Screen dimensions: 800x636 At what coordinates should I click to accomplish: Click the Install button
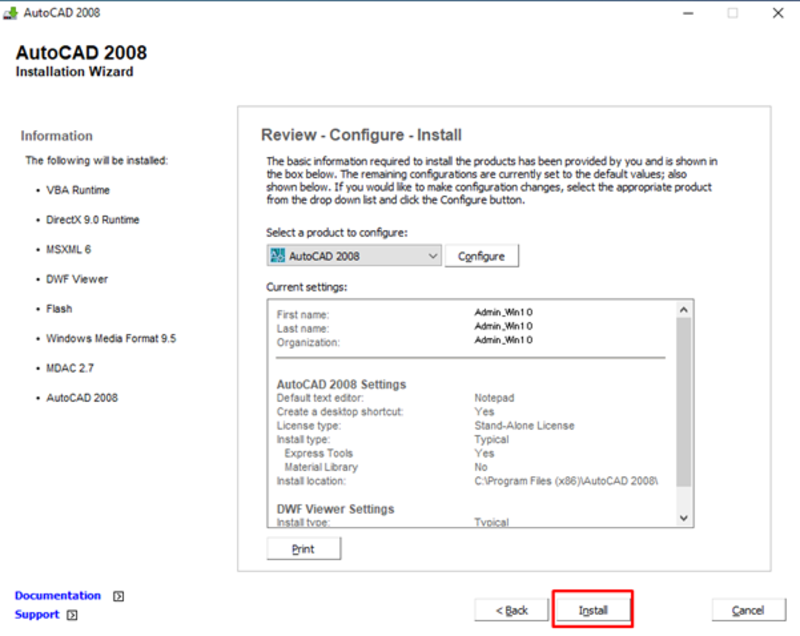[592, 610]
